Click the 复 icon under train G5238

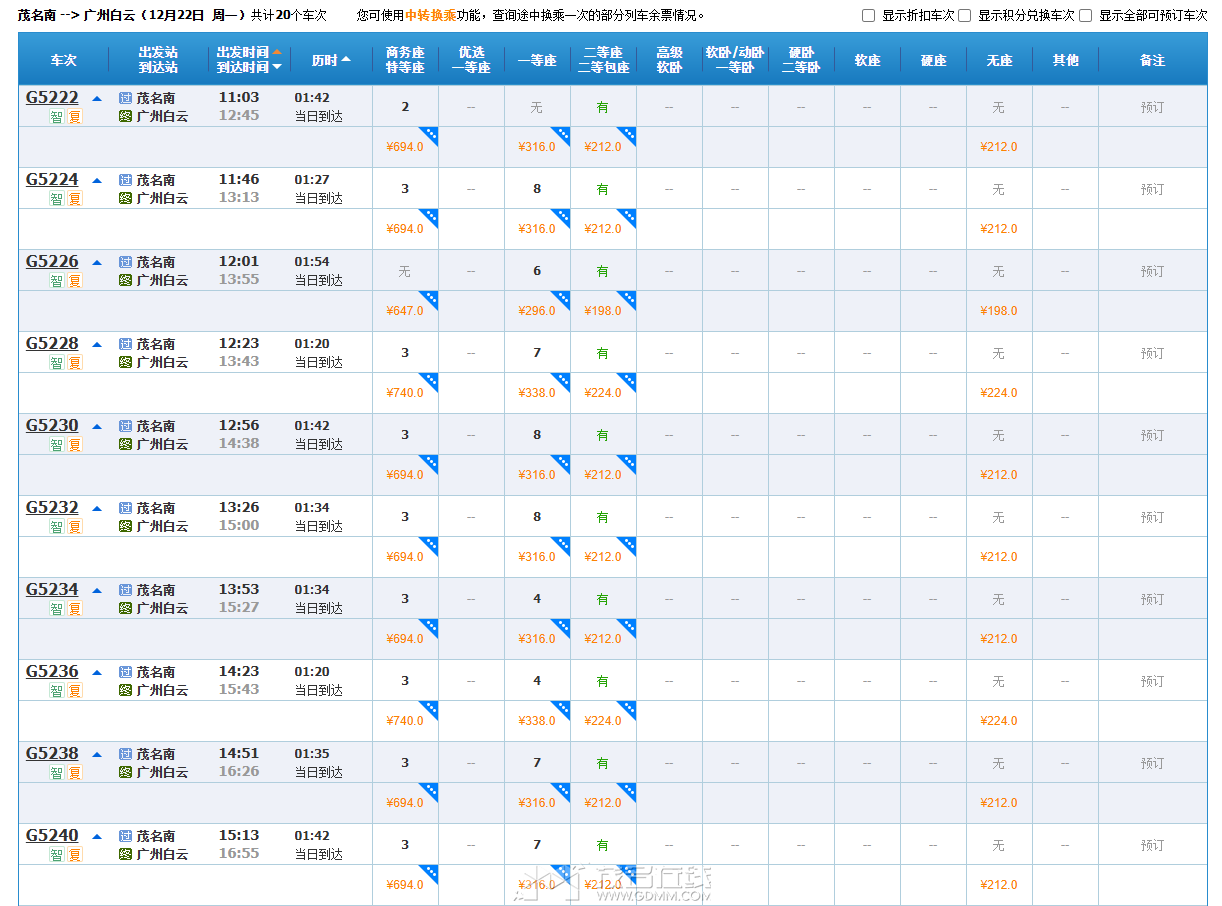[75, 773]
